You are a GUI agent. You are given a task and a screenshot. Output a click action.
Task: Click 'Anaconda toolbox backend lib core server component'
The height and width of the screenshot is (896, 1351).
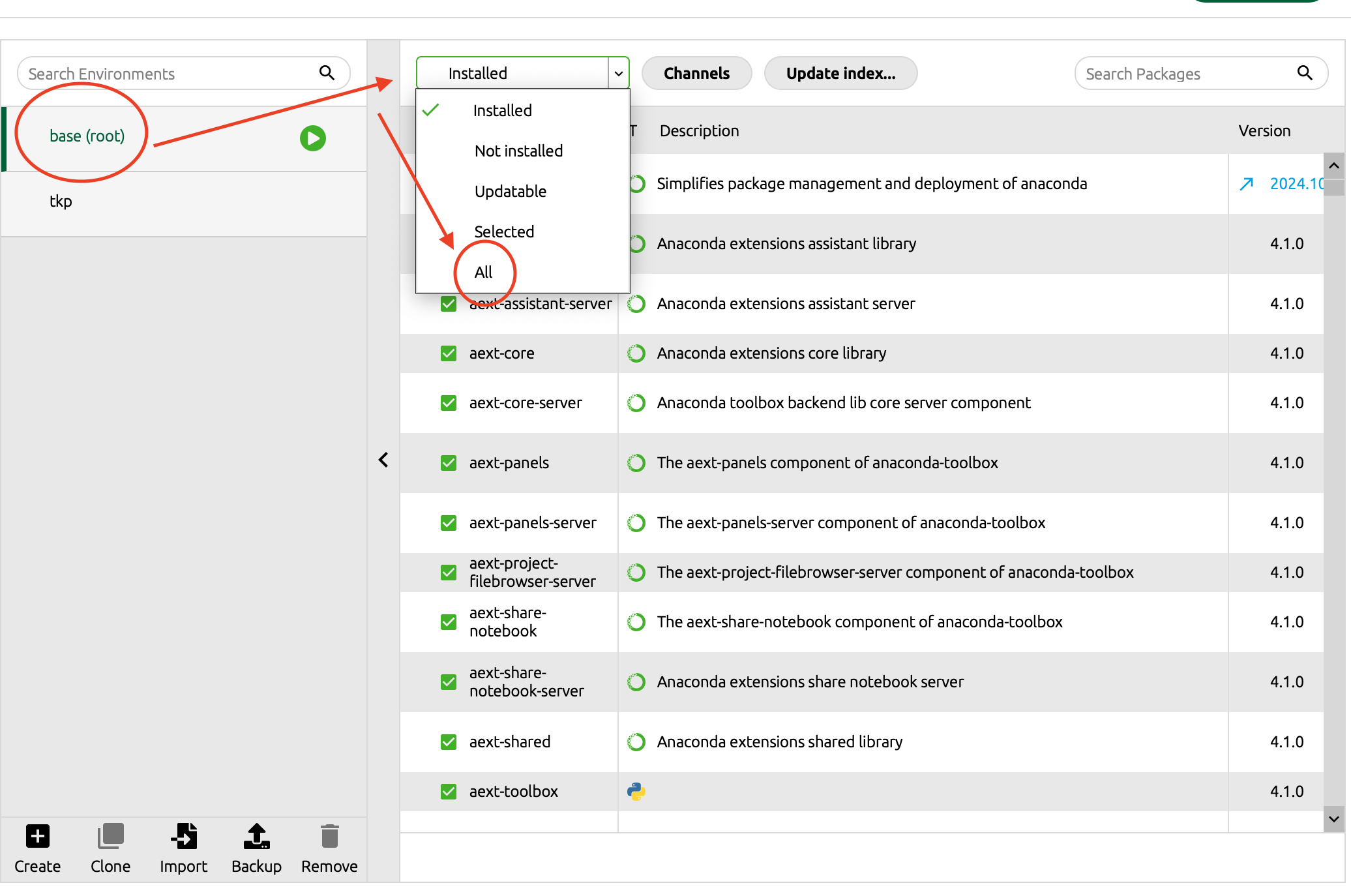point(844,403)
